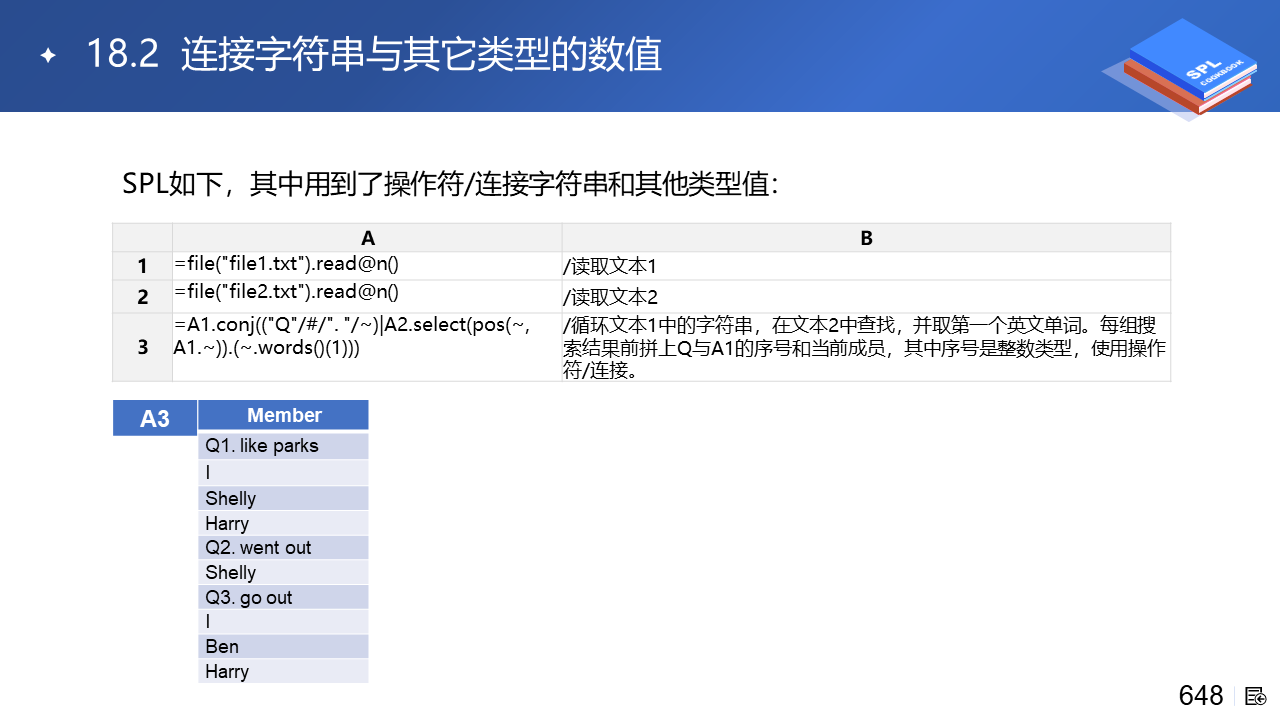Click the comment cell "/读取文本2"
Screen dimensions: 1280x720
point(866,297)
